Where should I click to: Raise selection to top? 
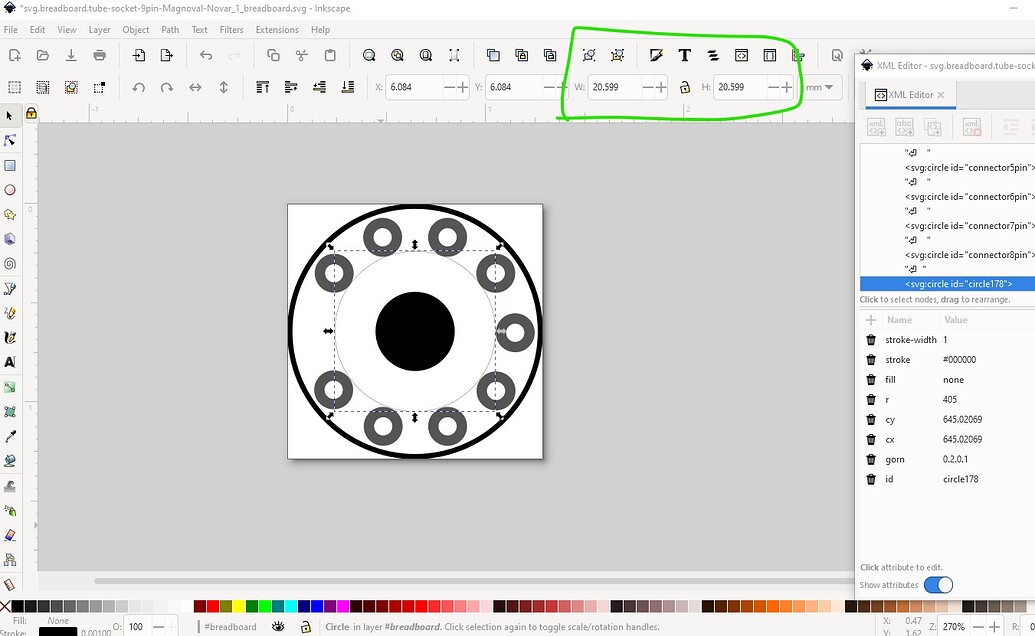click(x=263, y=87)
